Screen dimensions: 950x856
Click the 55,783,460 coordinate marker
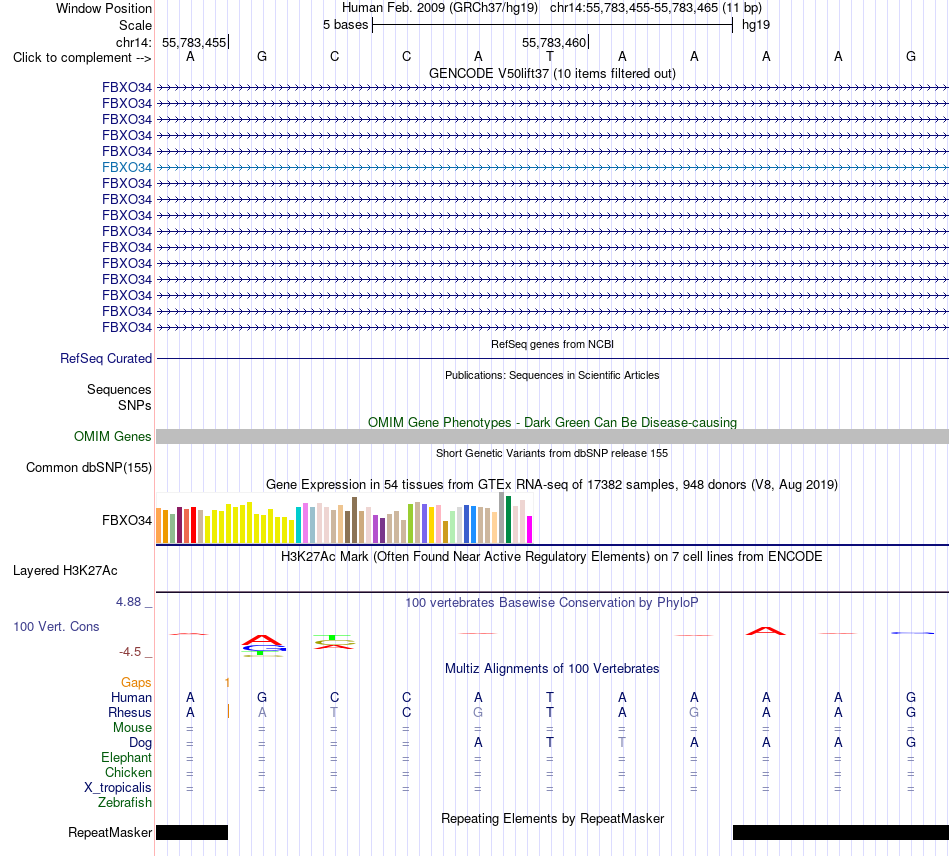tap(554, 42)
